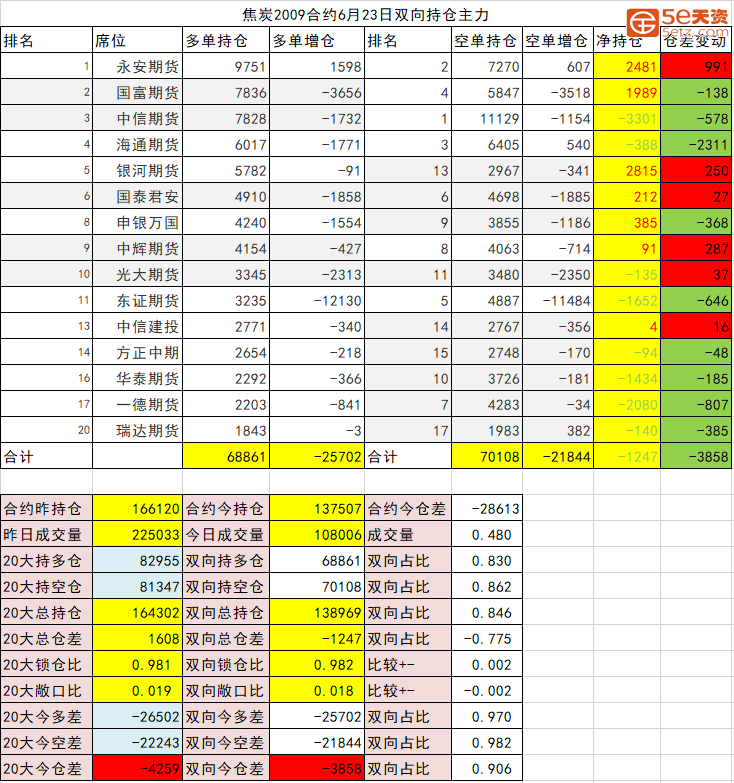The height and width of the screenshot is (783, 734).
Task: Click the 永安期货 seat cell
Action: click(x=137, y=66)
